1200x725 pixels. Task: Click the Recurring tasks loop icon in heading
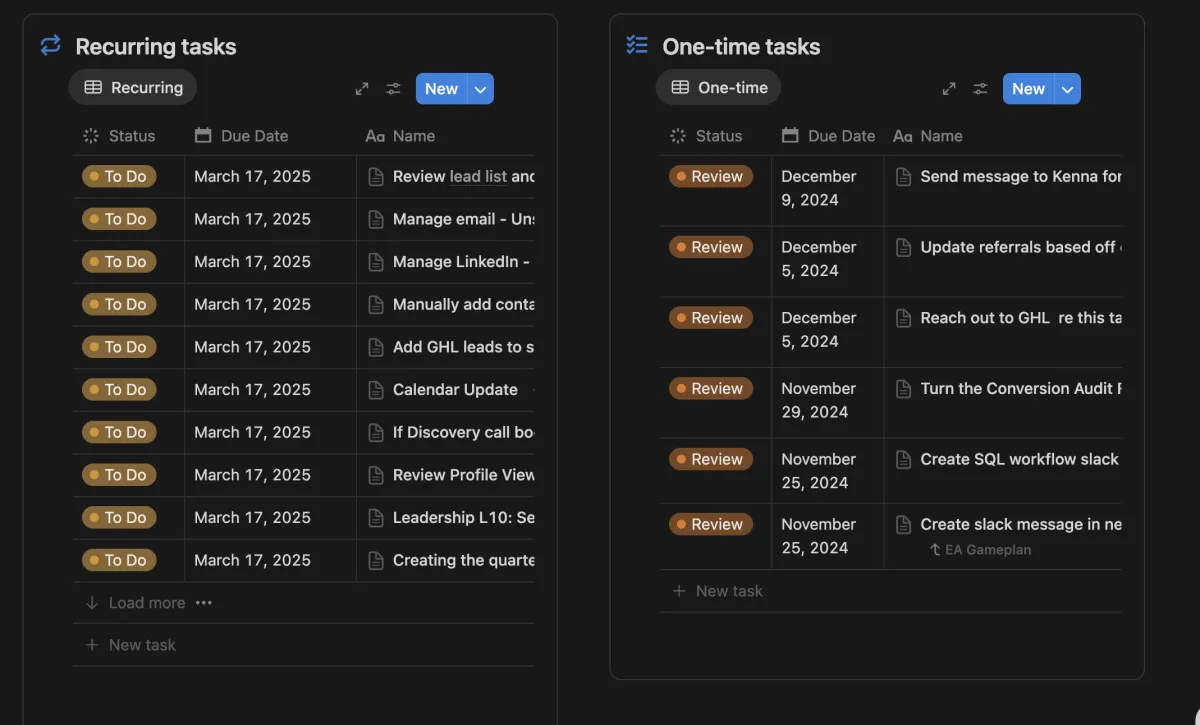[x=50, y=46]
